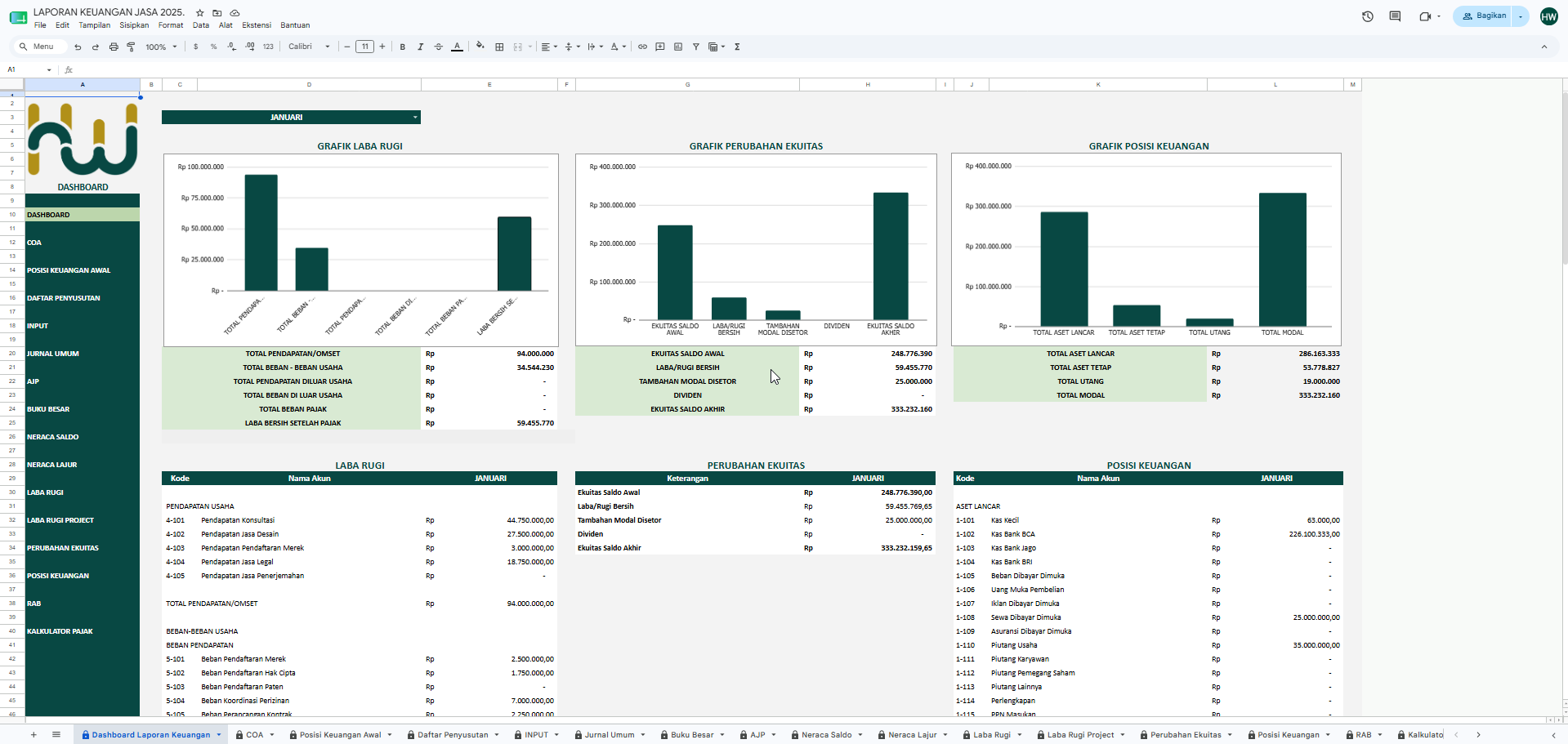Image resolution: width=1568 pixels, height=744 pixels.
Task: Toggle bold formatting
Action: point(402,47)
